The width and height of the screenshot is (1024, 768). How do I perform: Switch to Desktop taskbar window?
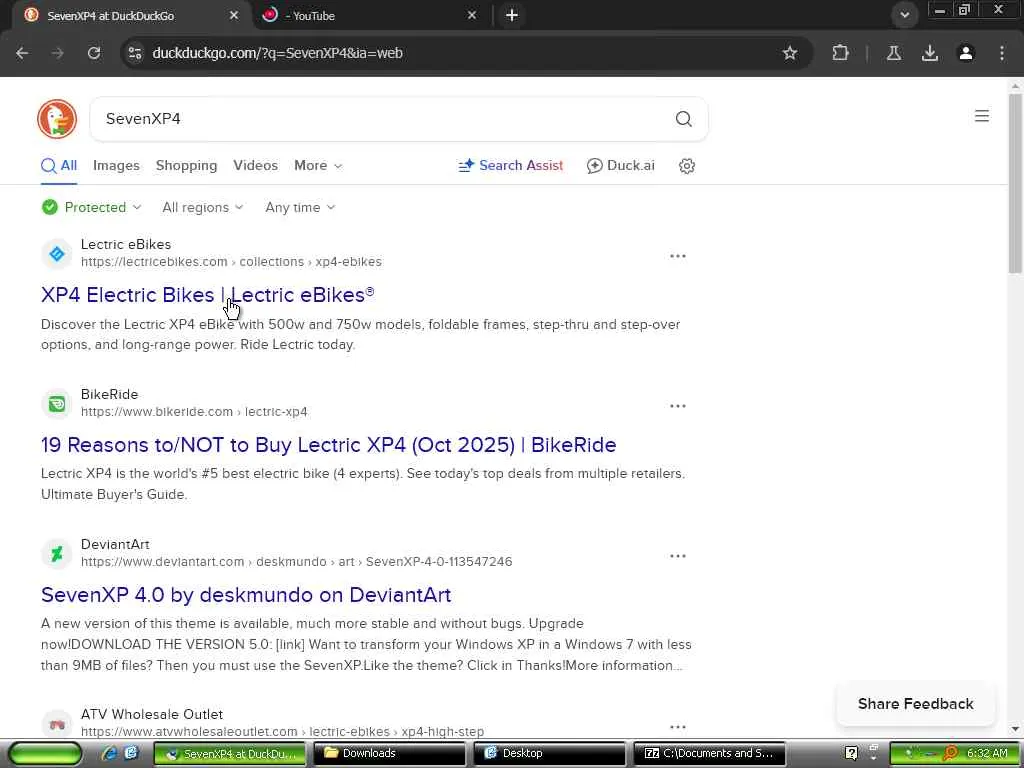549,754
